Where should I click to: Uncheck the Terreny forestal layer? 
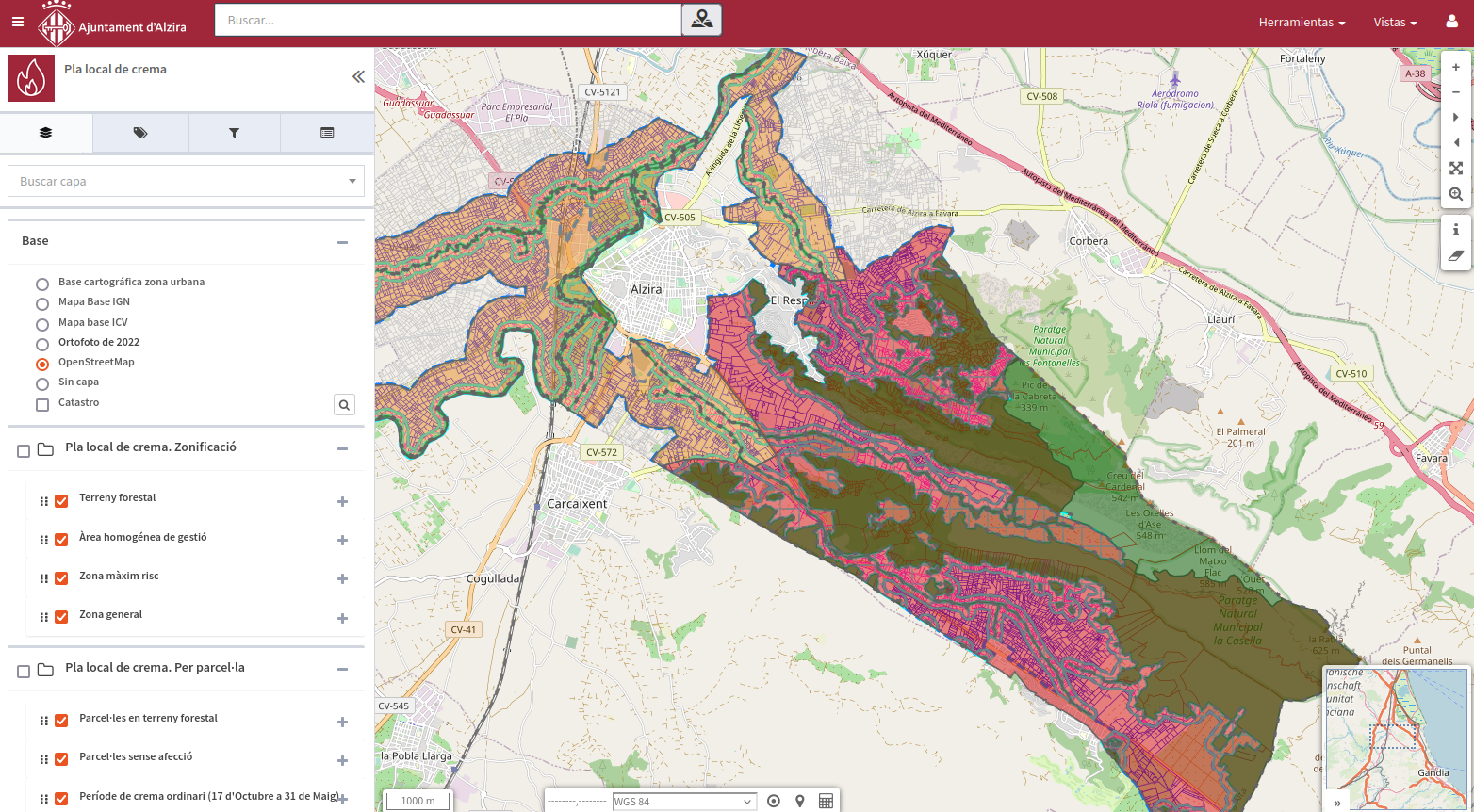[61, 501]
